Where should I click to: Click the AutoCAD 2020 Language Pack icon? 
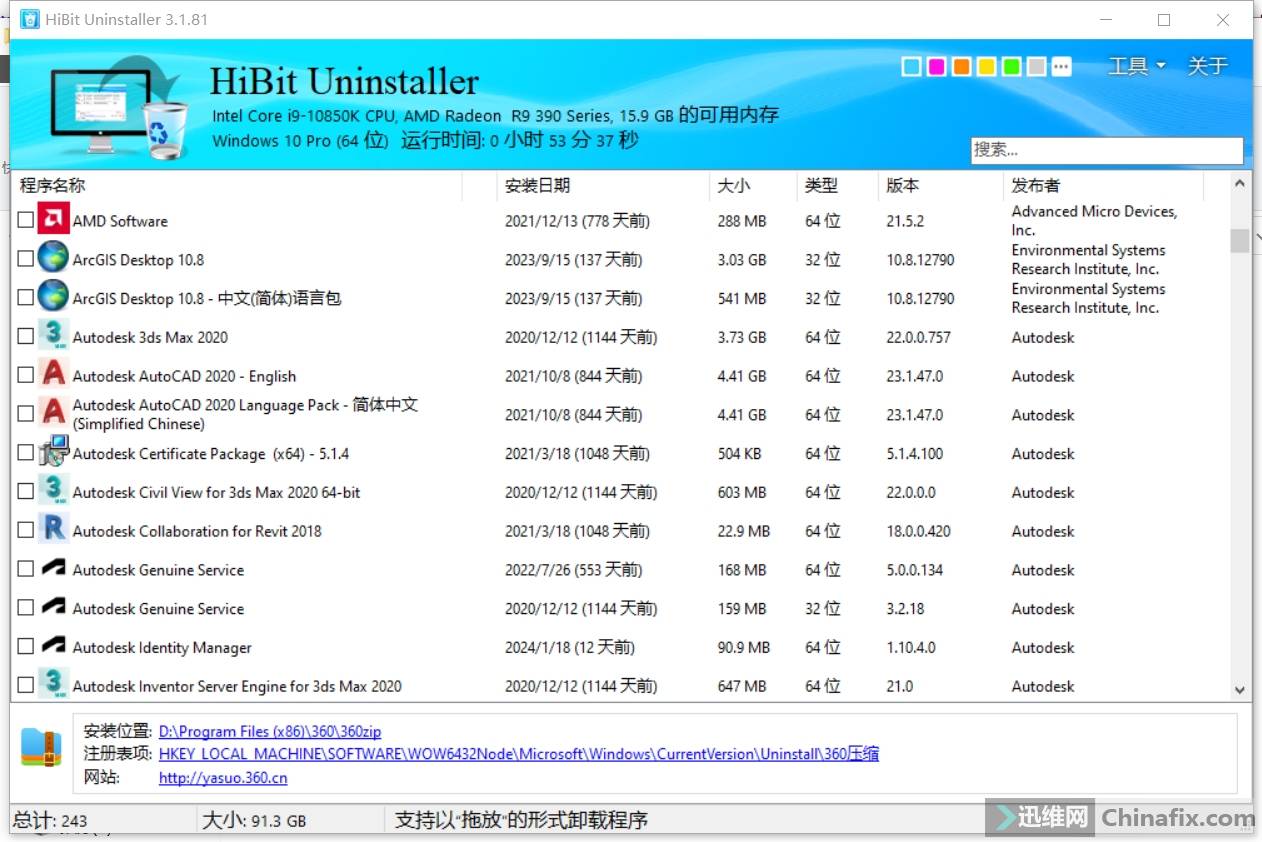pos(53,413)
